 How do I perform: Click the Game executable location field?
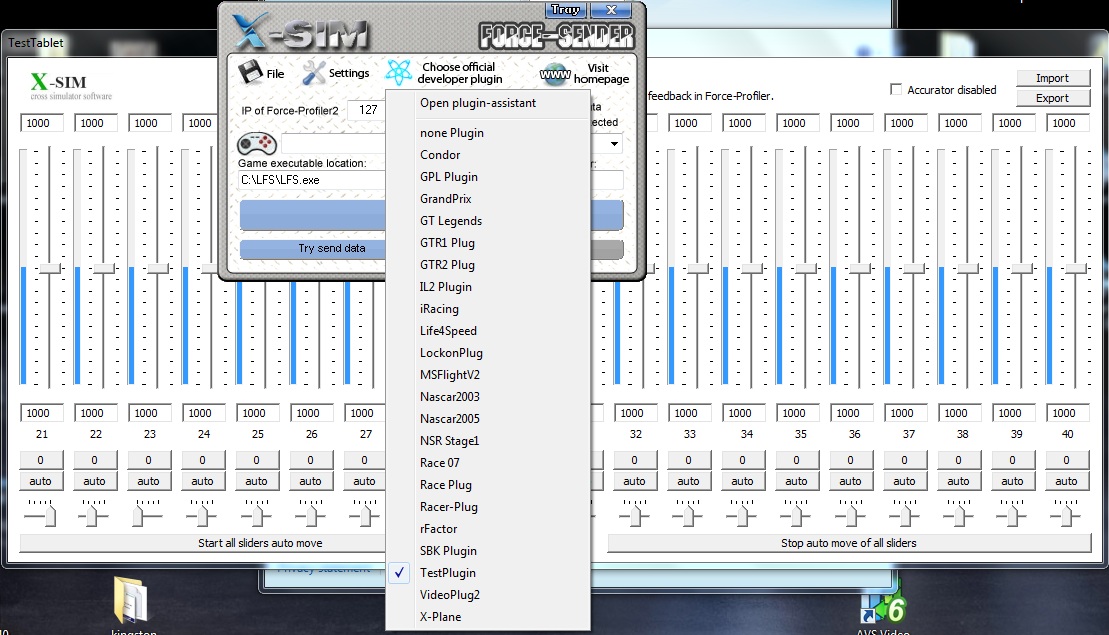311,180
